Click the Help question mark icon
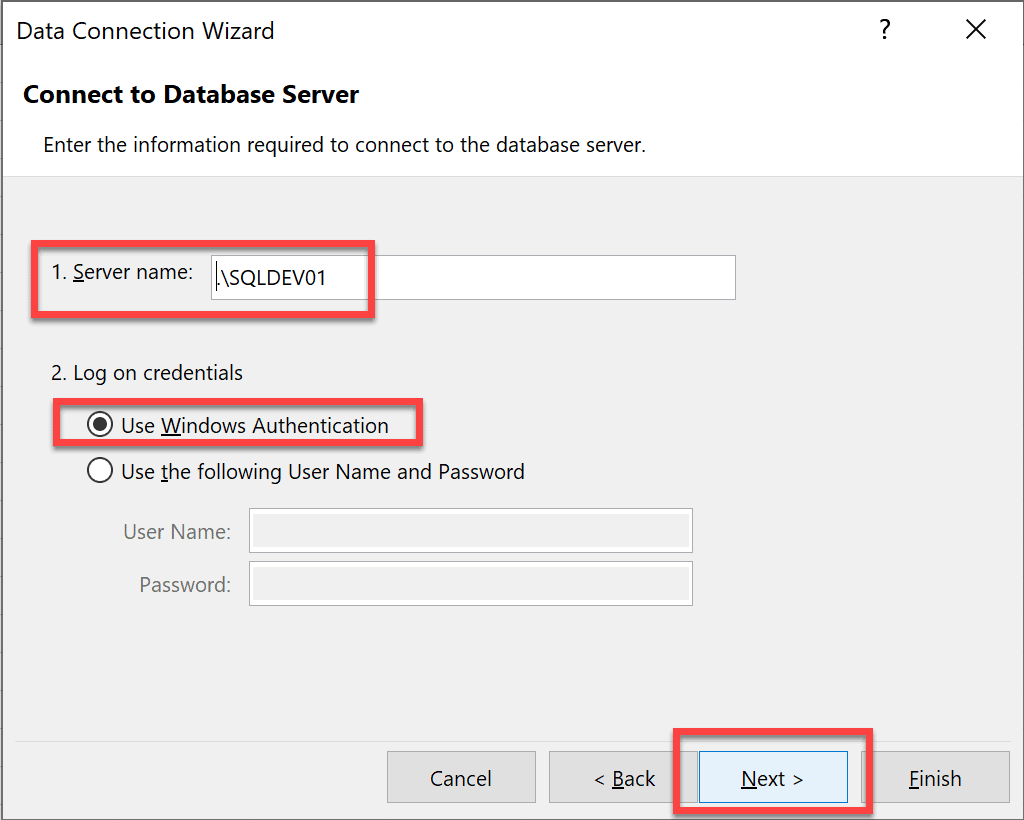Screen dimensions: 1024x820 (x=884, y=30)
